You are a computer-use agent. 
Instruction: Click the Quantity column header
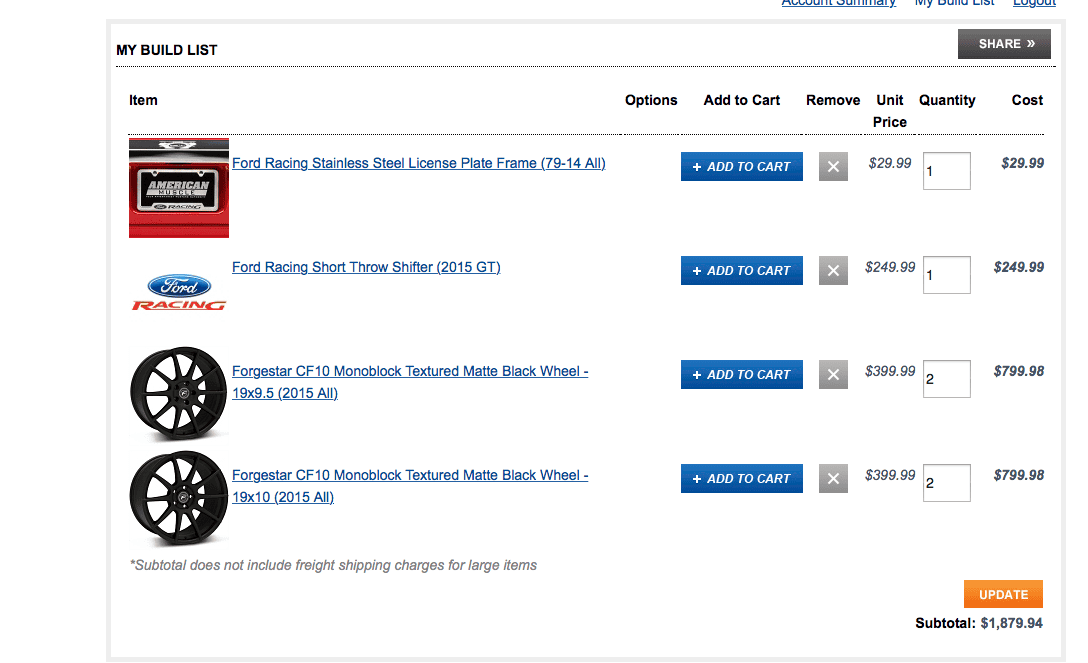947,100
